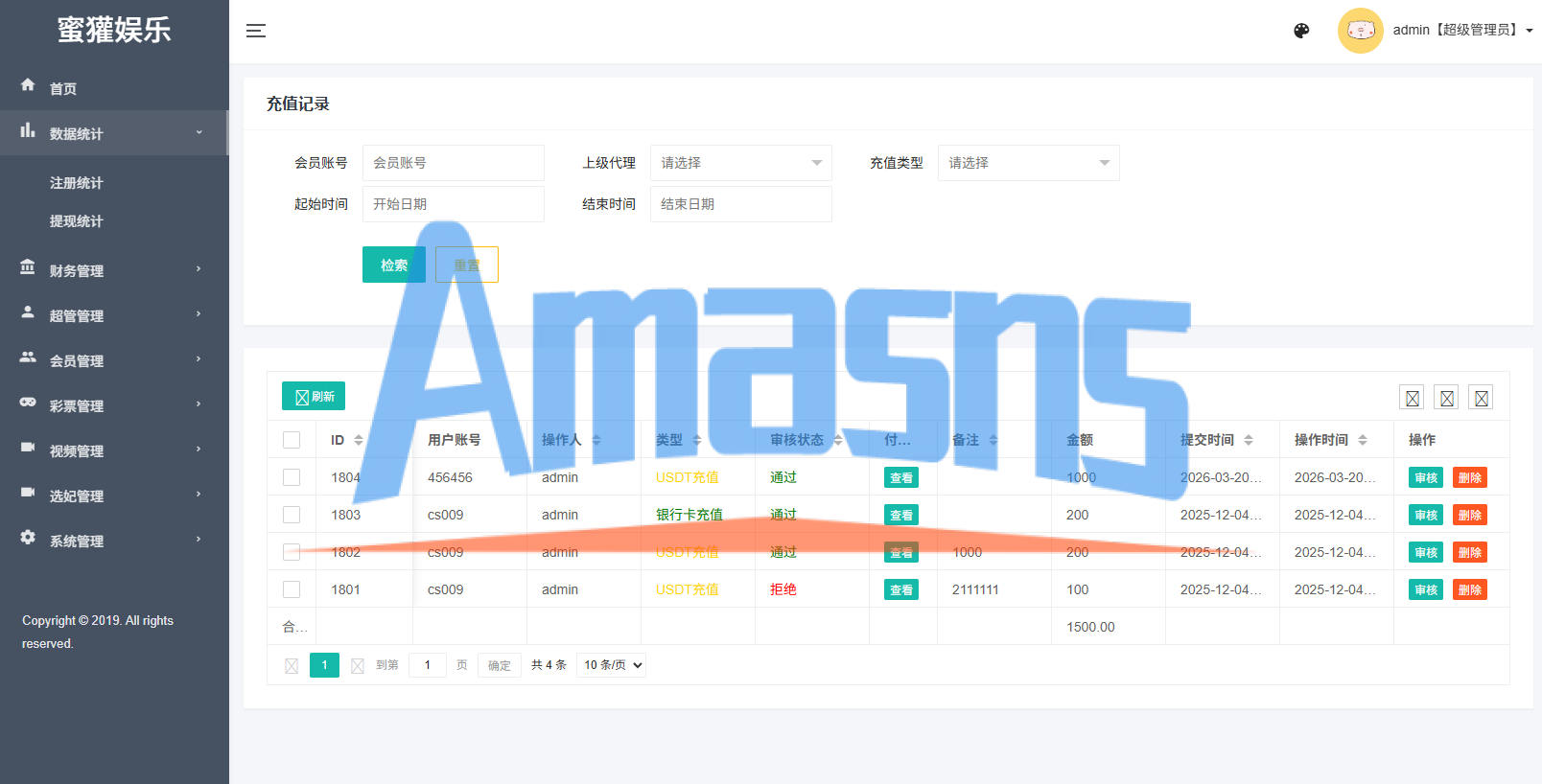Screen dimensions: 1542x784
Task: Click the 会员管理 group icon
Action: (x=28, y=357)
